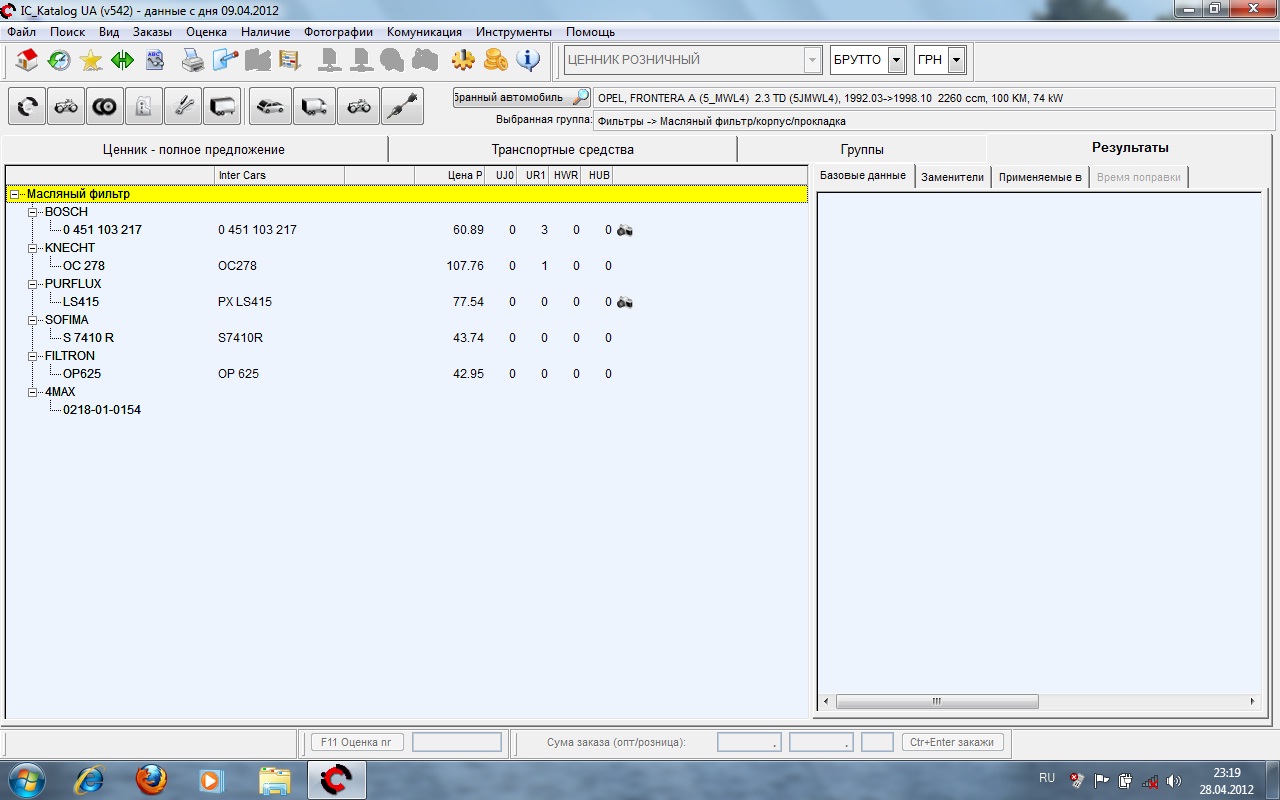Switch to the Заменители tab

(952, 177)
